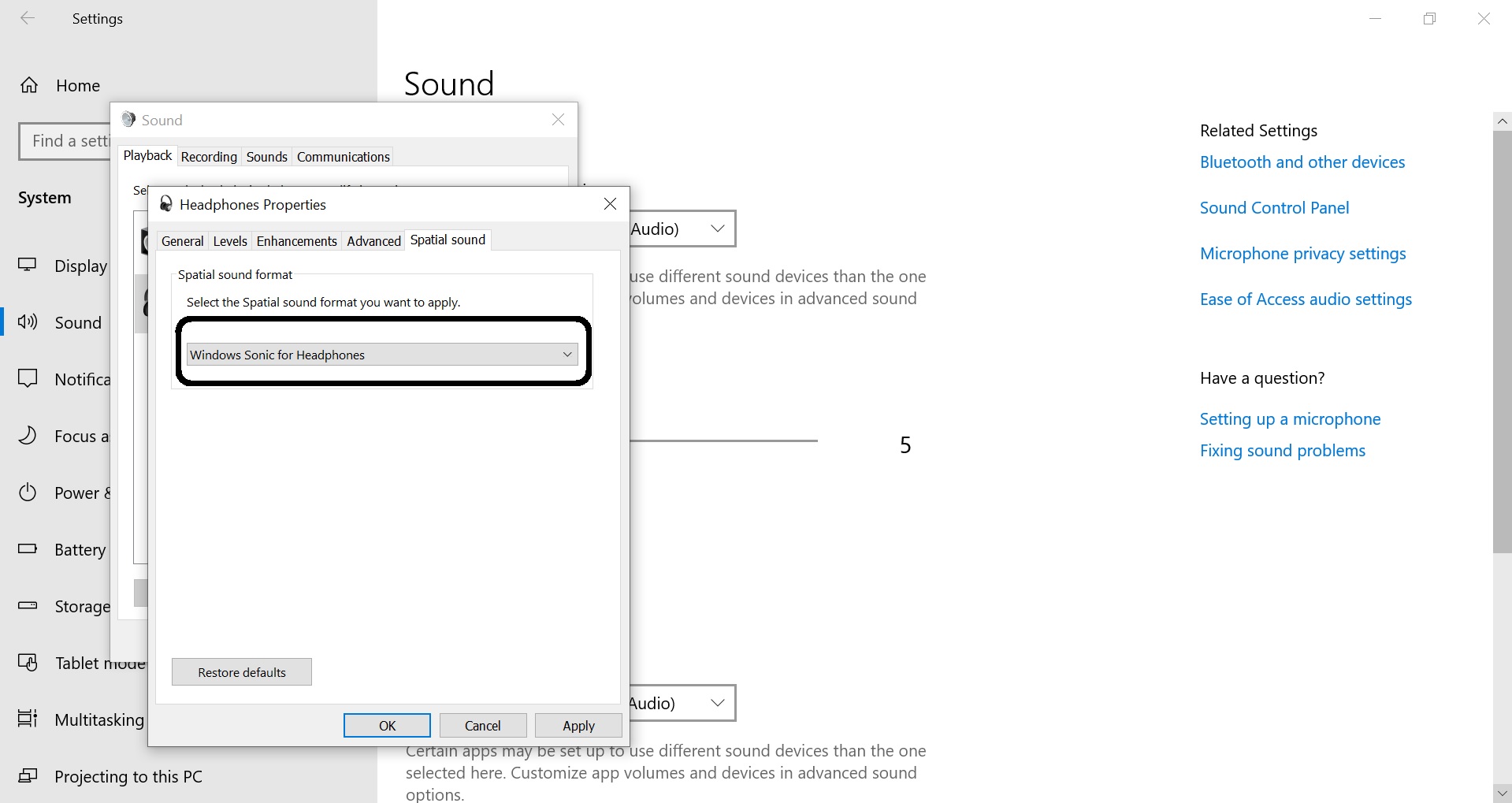The image size is (1512, 803).
Task: Click the volume value 5
Action: pyautogui.click(x=905, y=445)
